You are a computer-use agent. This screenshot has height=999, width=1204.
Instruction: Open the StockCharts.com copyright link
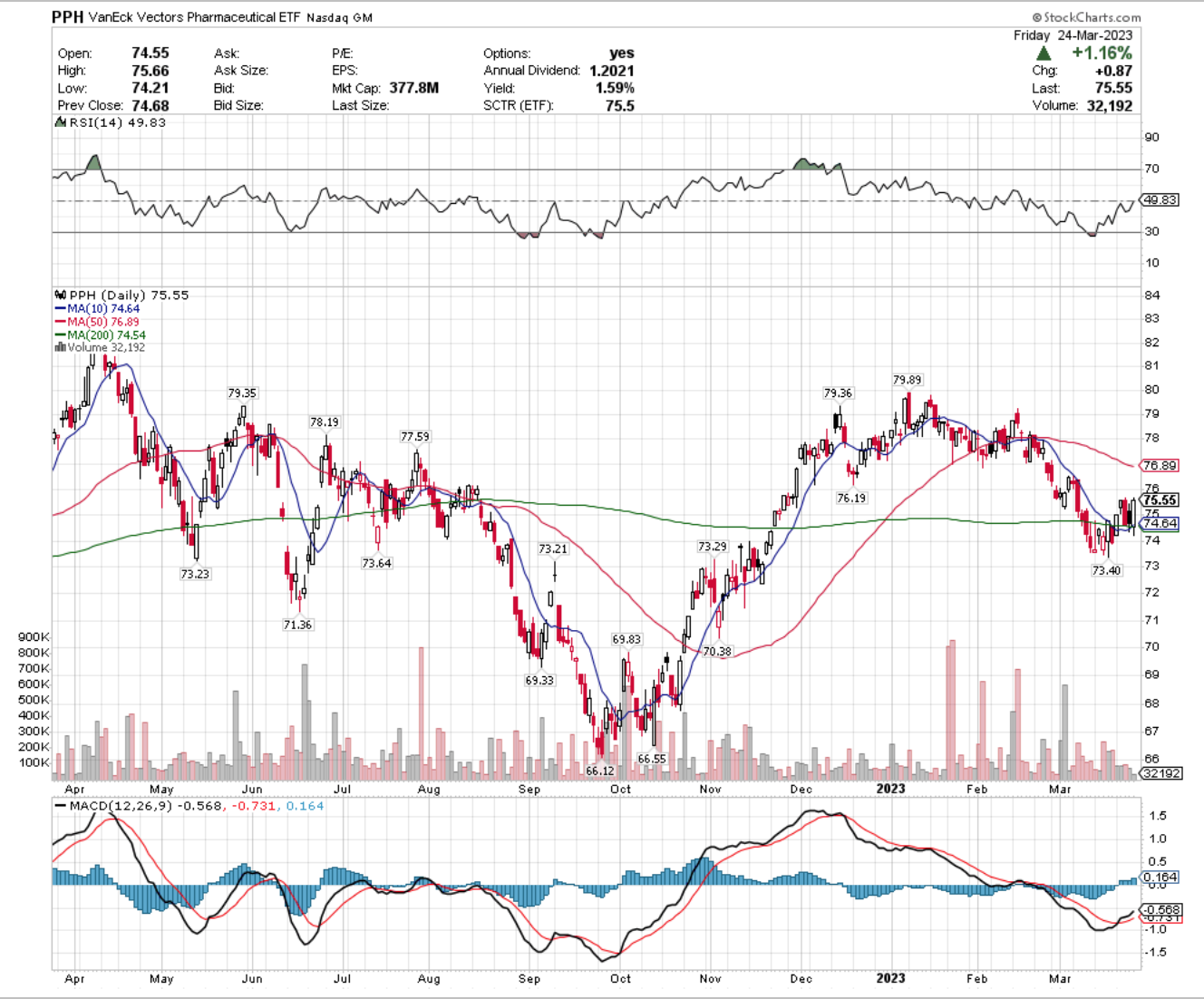pyautogui.click(x=1086, y=17)
